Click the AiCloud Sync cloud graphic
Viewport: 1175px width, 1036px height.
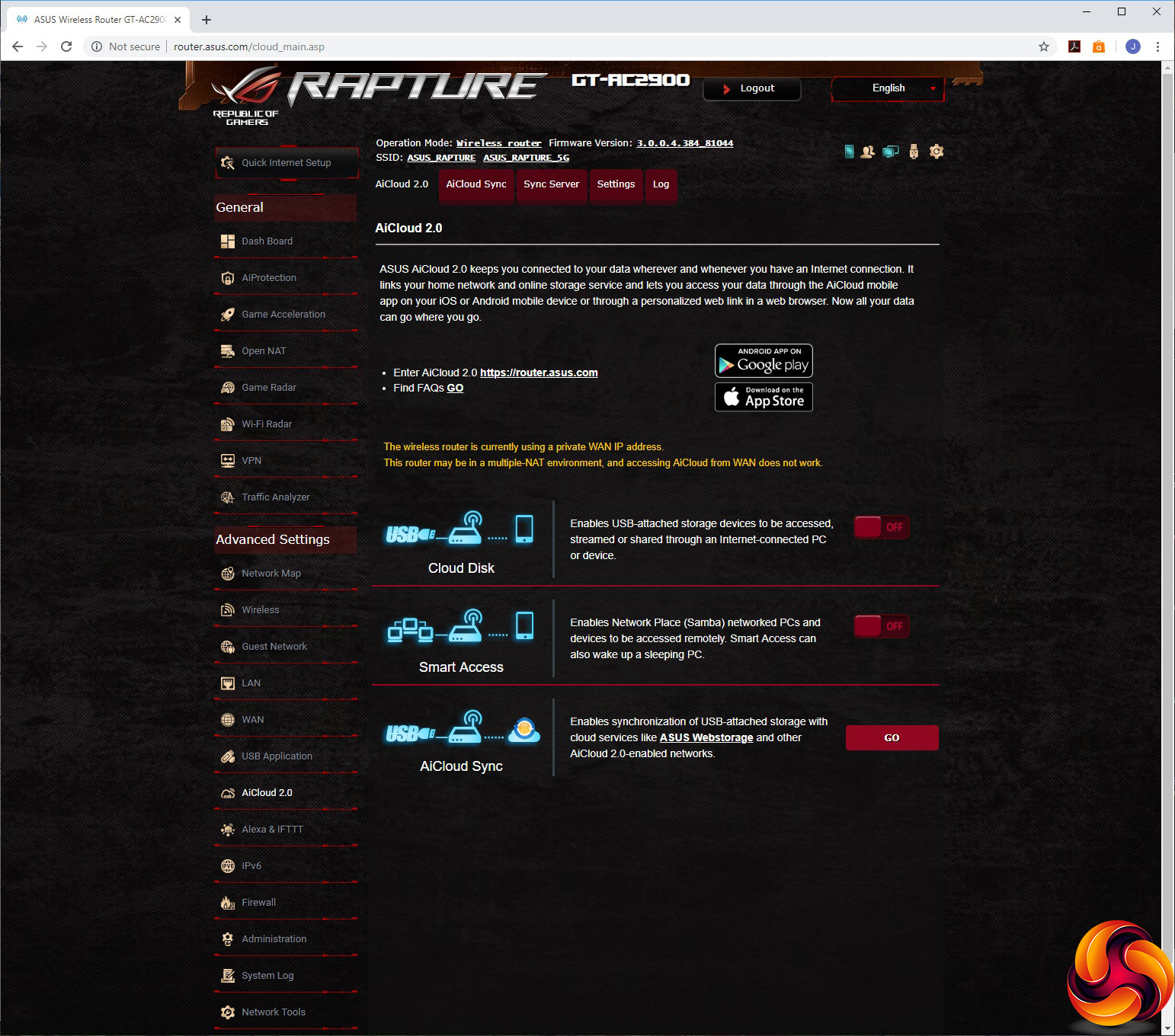coord(463,727)
